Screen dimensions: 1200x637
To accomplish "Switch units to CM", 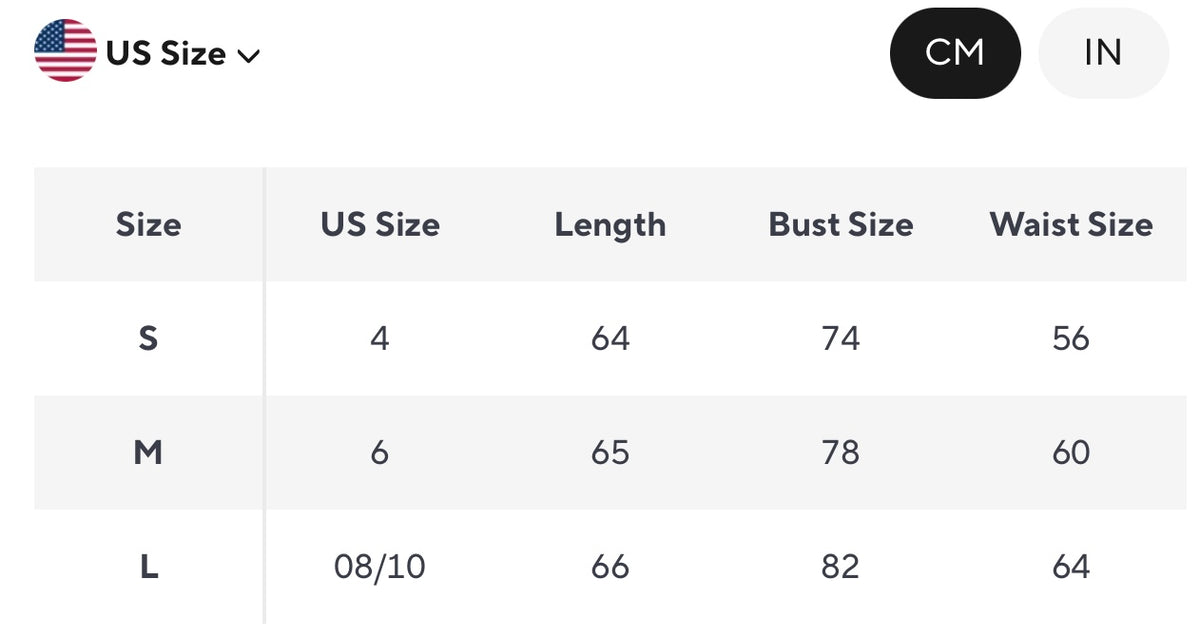I will tap(954, 53).
